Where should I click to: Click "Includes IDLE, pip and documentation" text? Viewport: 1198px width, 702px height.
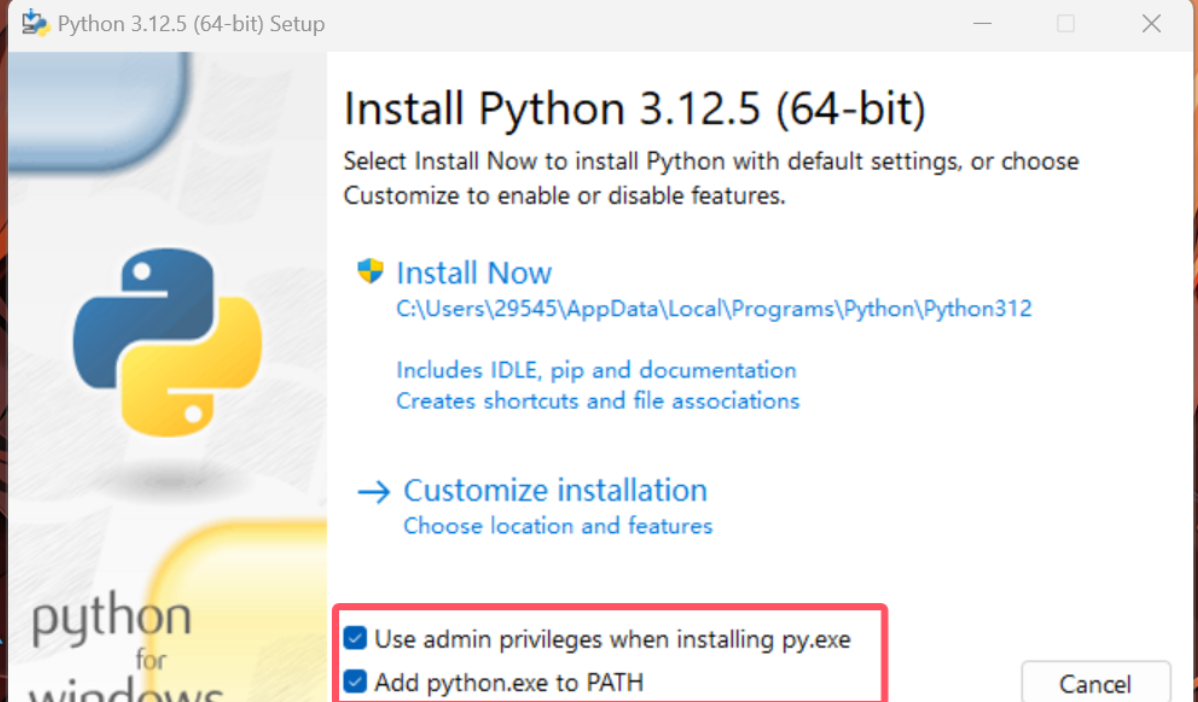click(x=596, y=370)
